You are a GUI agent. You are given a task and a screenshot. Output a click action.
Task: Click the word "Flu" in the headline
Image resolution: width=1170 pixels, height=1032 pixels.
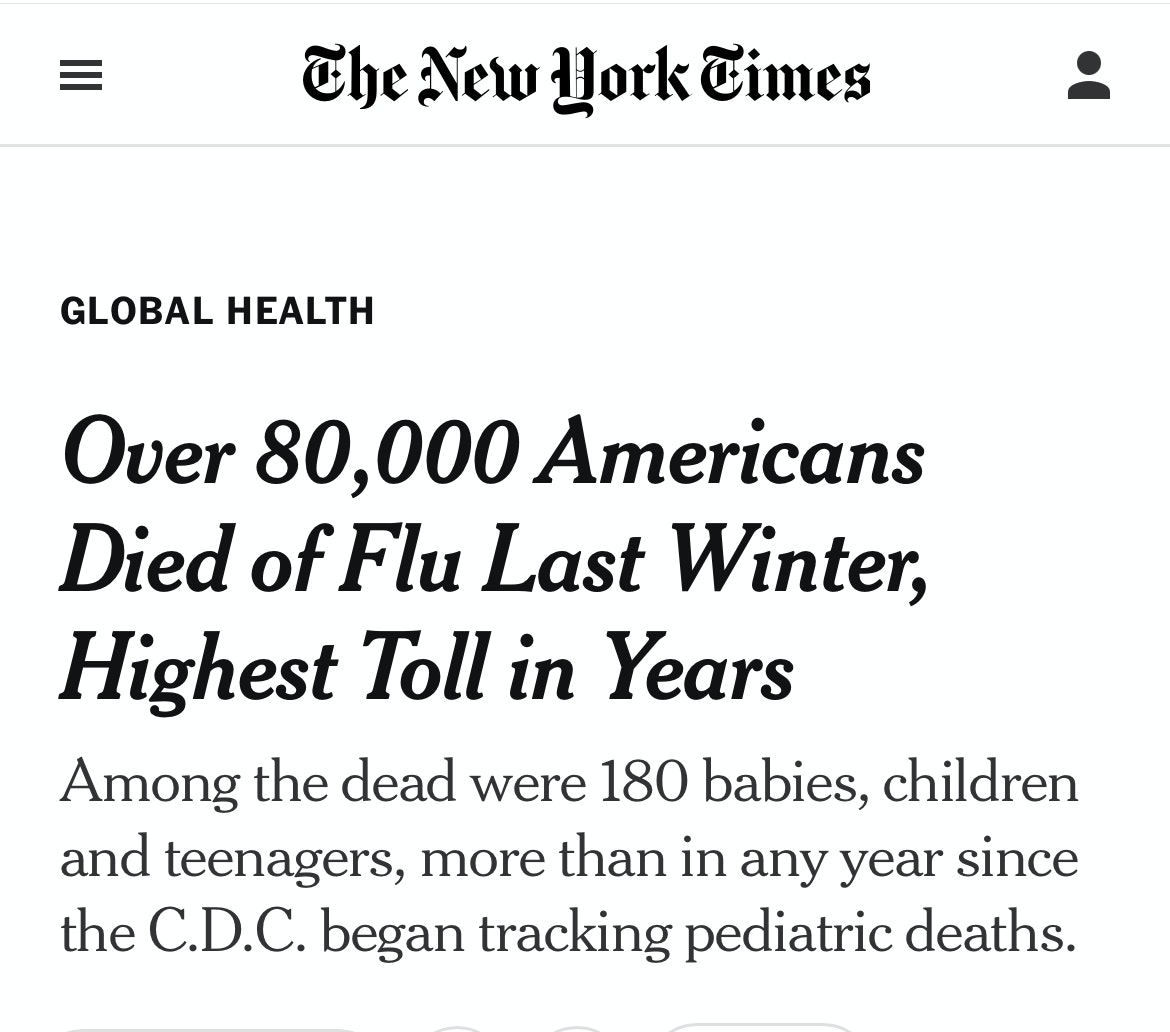399,563
